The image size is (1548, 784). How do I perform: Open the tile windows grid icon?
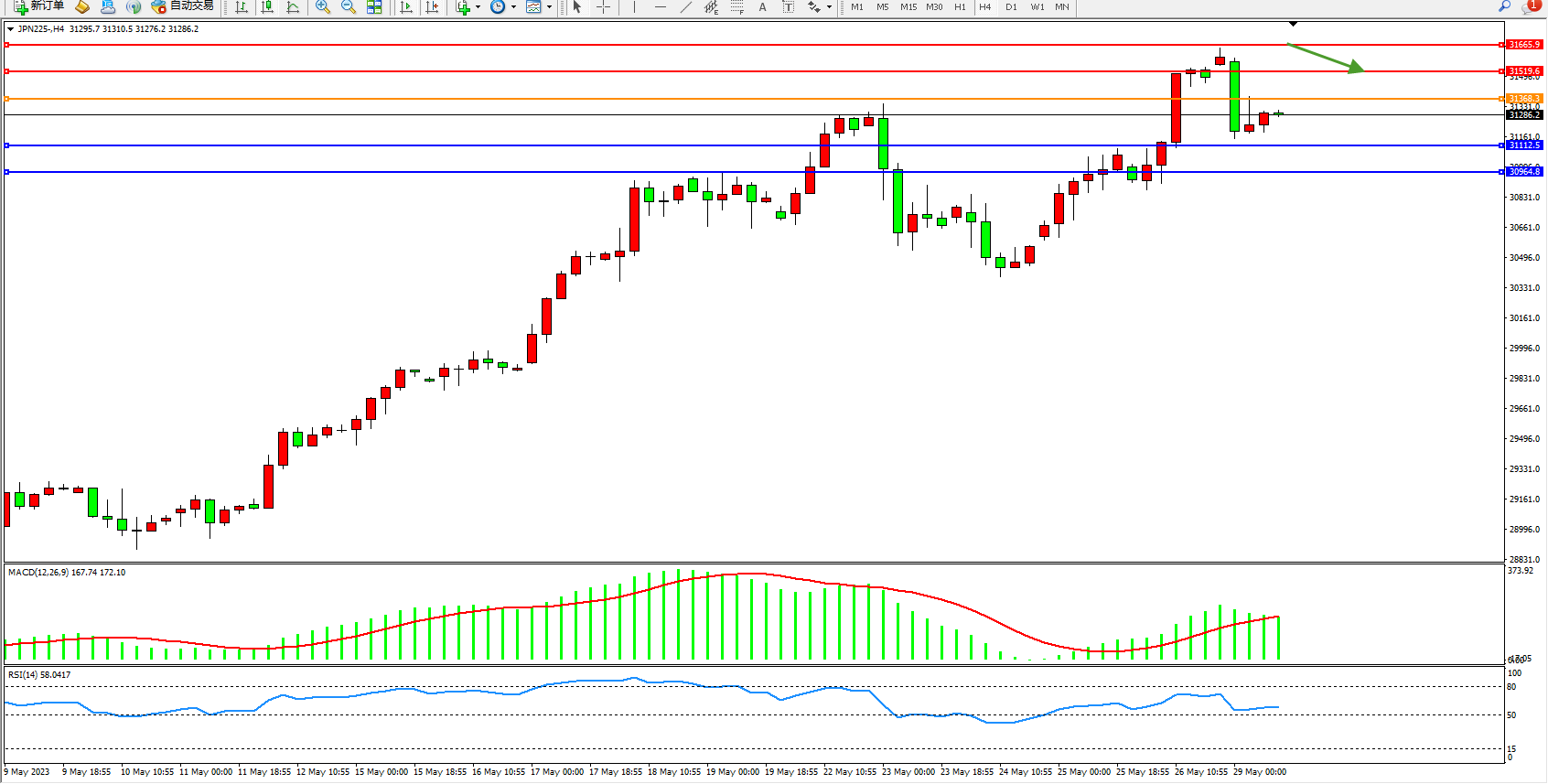tap(374, 6)
